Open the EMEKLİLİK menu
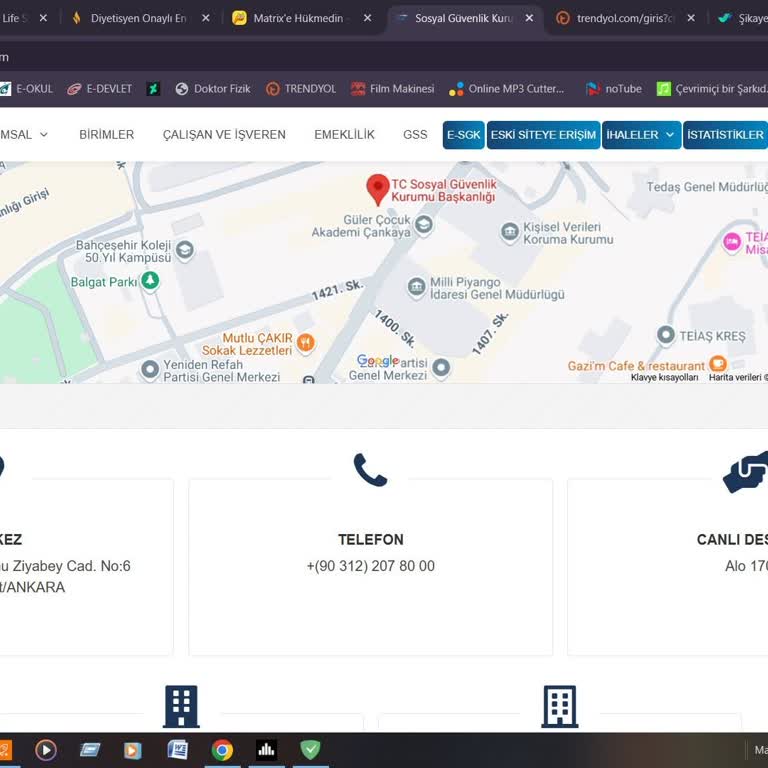 coord(344,135)
